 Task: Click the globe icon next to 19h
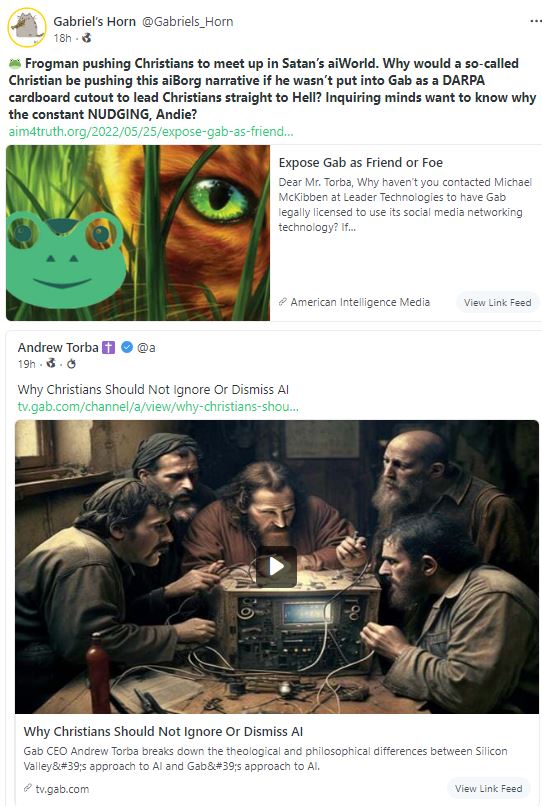[50, 363]
